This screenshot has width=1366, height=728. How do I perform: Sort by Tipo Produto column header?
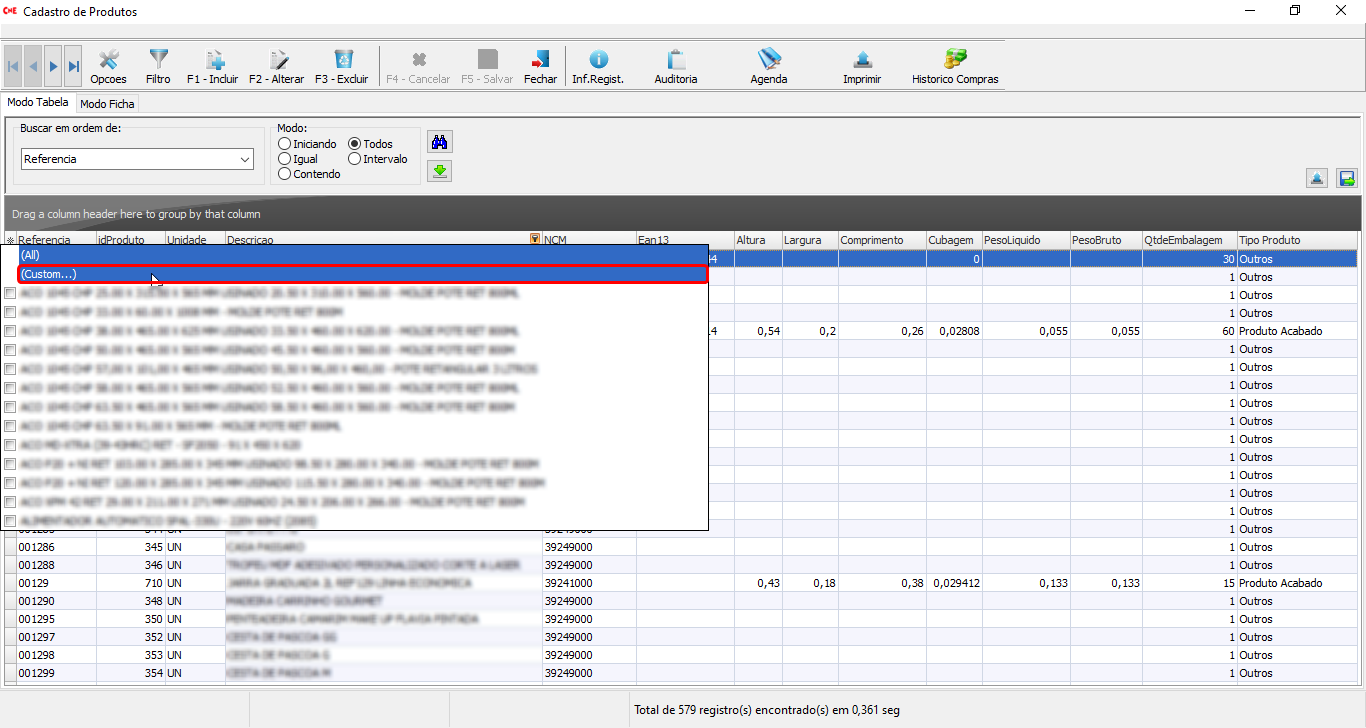(1296, 240)
